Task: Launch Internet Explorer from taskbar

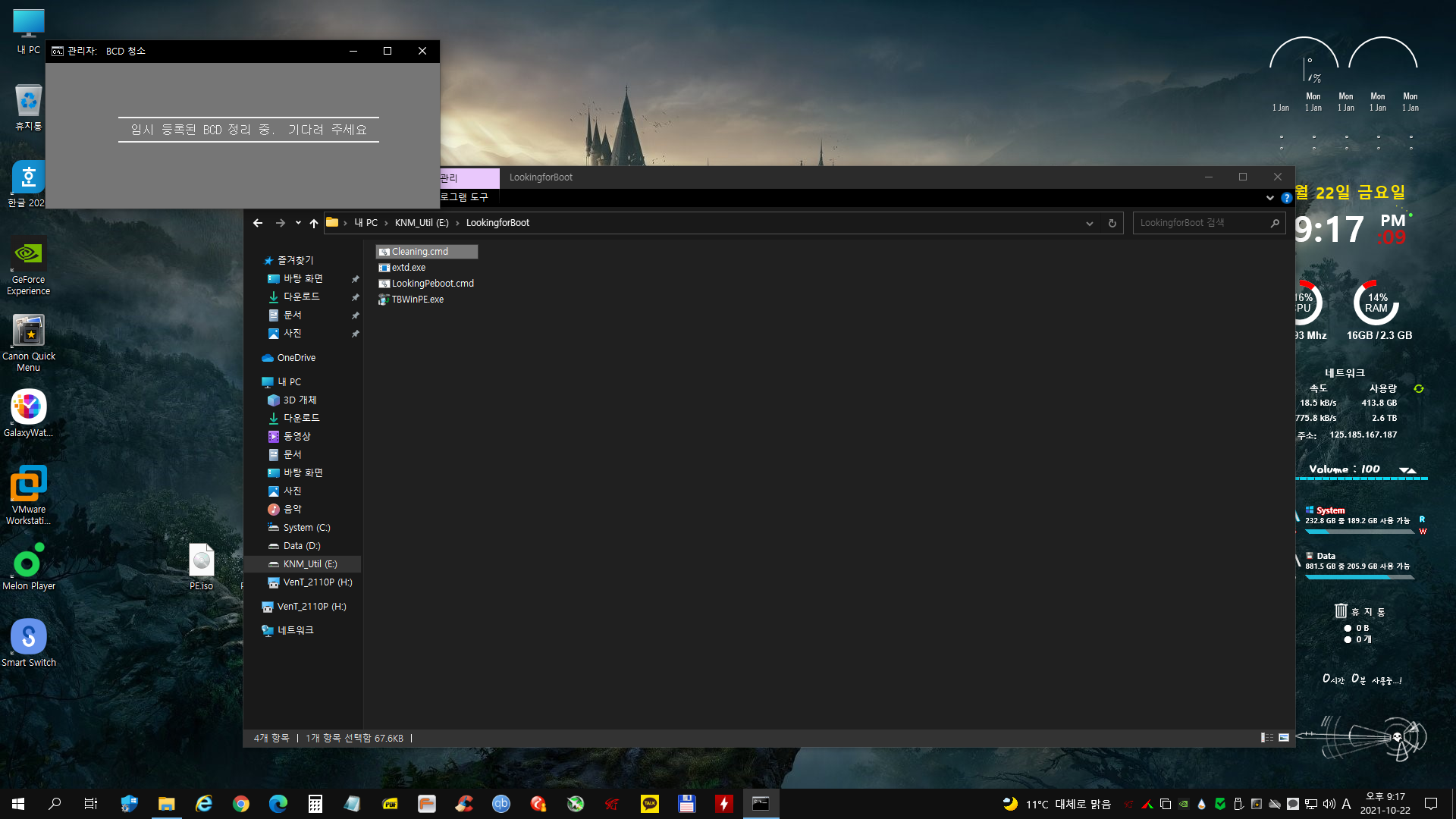Action: (x=204, y=804)
